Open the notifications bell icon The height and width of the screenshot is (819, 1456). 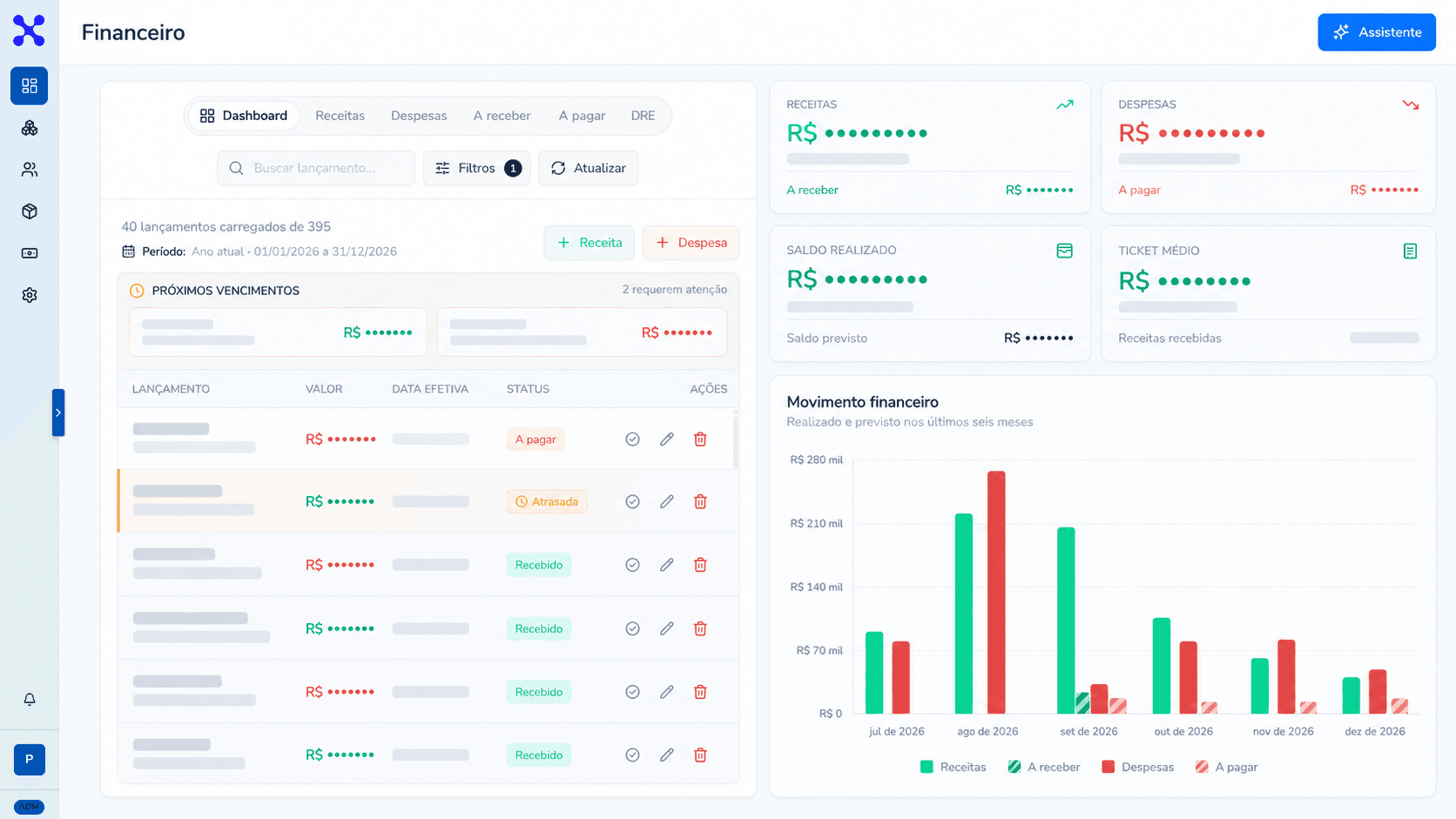point(29,700)
